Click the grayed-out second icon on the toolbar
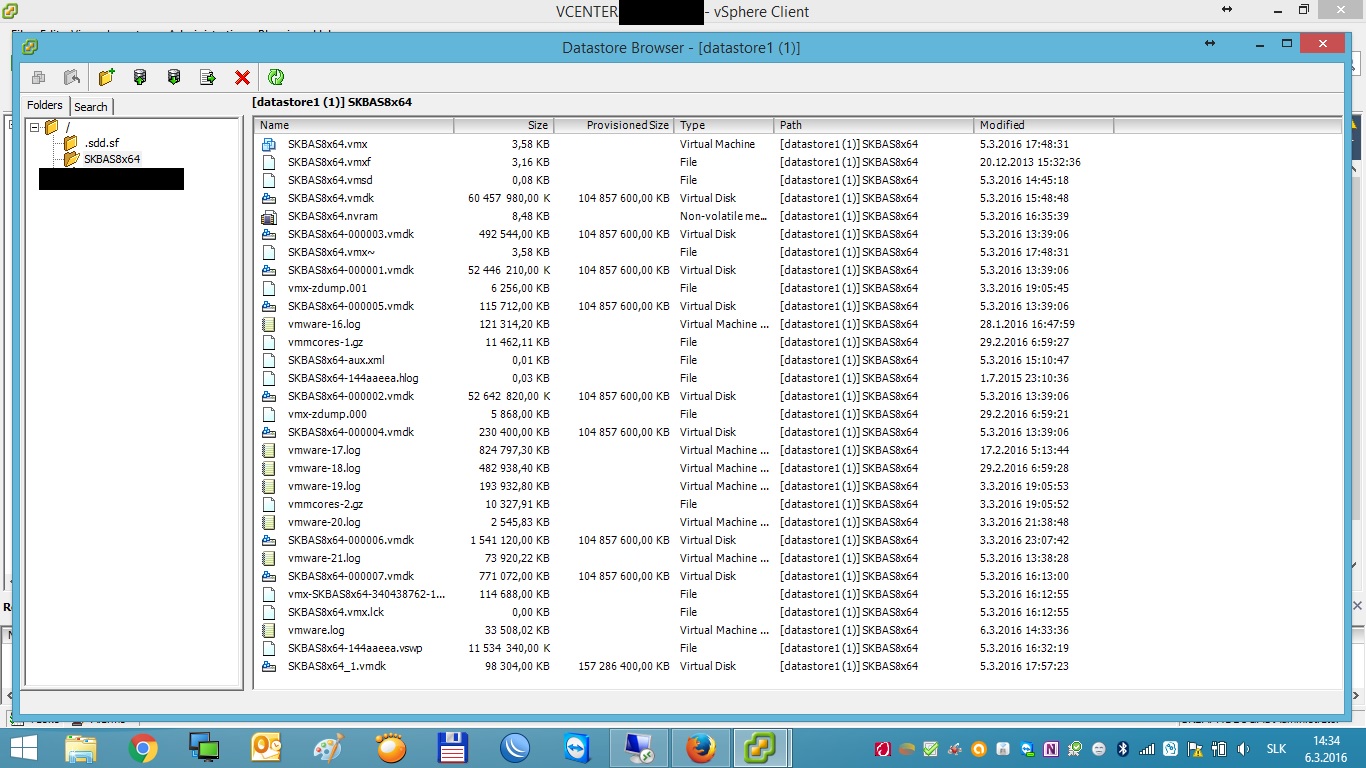 pyautogui.click(x=72, y=77)
